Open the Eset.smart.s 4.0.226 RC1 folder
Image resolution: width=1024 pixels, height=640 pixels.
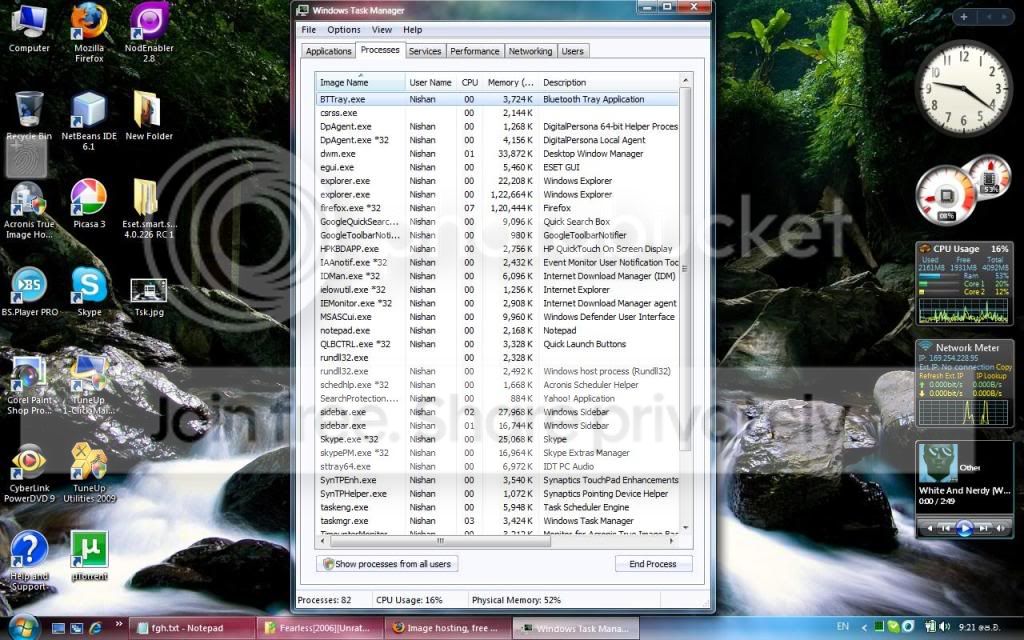tap(149, 209)
